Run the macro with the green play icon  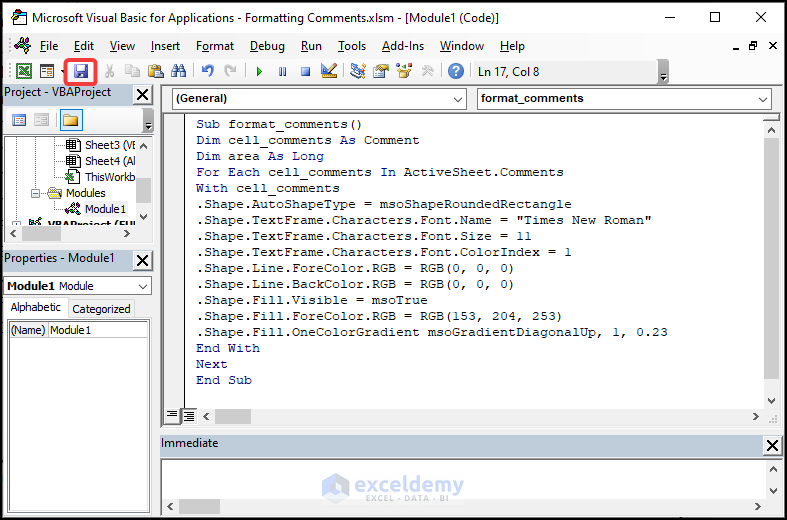pyautogui.click(x=259, y=72)
